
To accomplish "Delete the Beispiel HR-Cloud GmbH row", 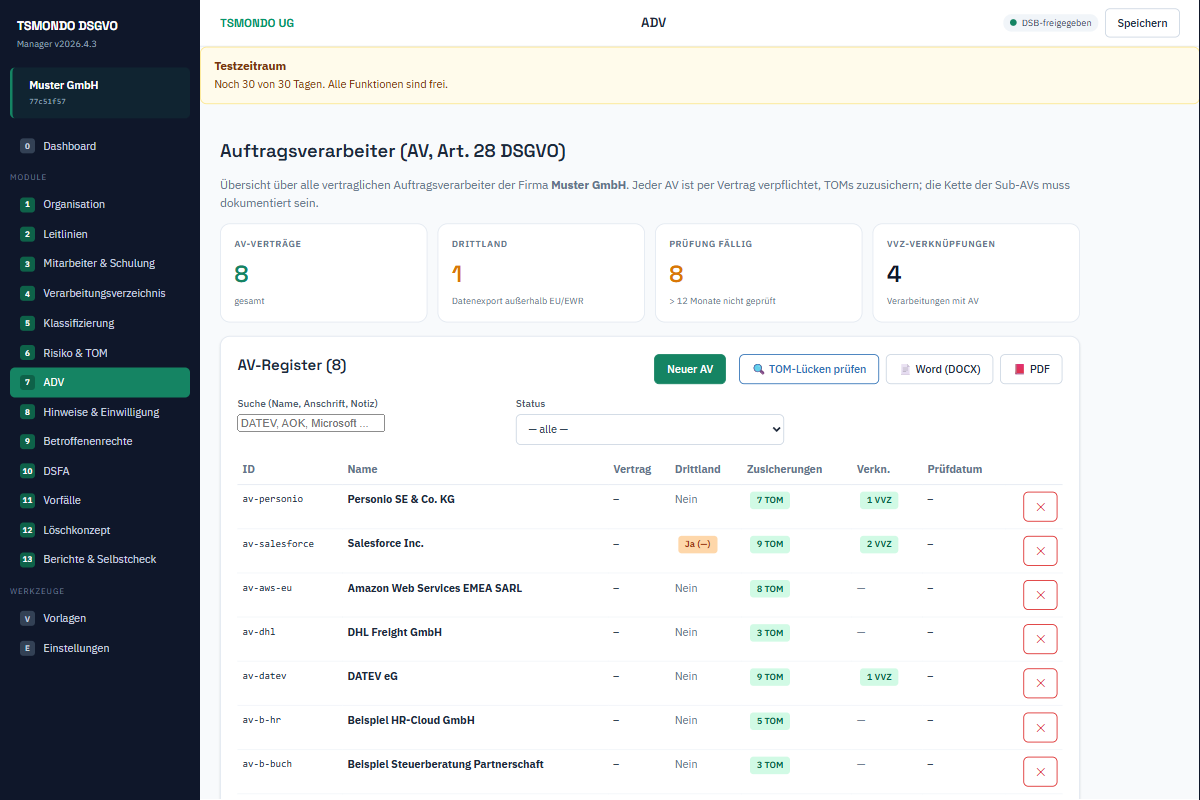I will [1040, 727].
